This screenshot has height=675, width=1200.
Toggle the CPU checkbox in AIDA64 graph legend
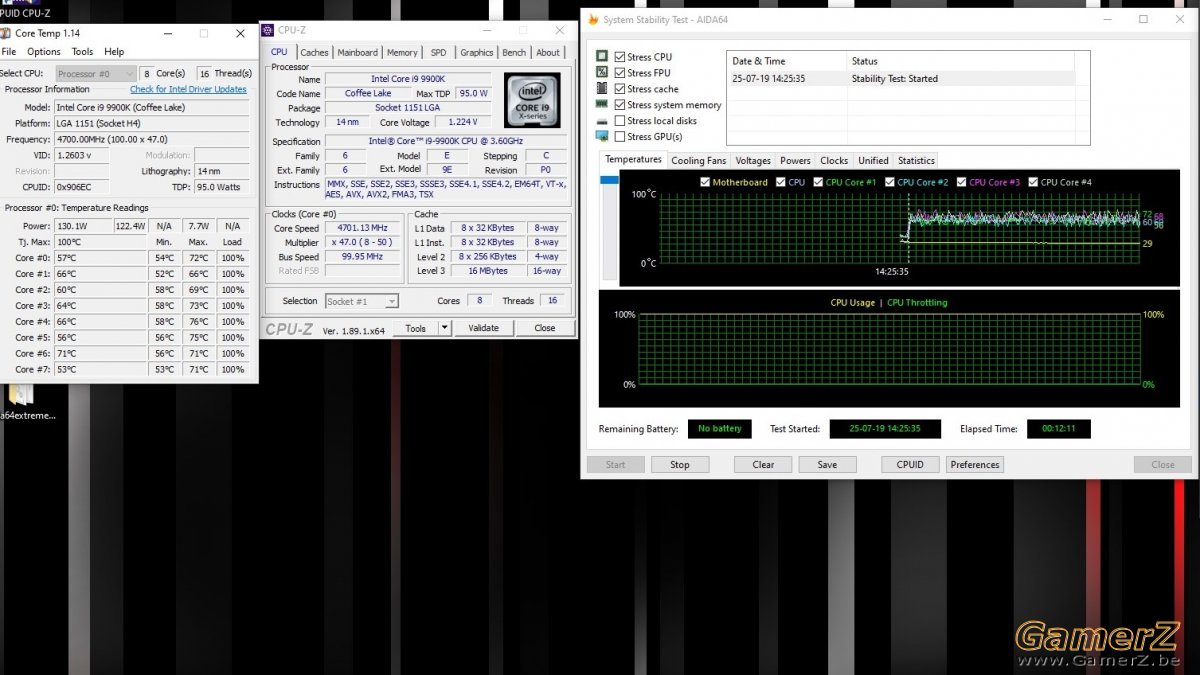coord(781,182)
